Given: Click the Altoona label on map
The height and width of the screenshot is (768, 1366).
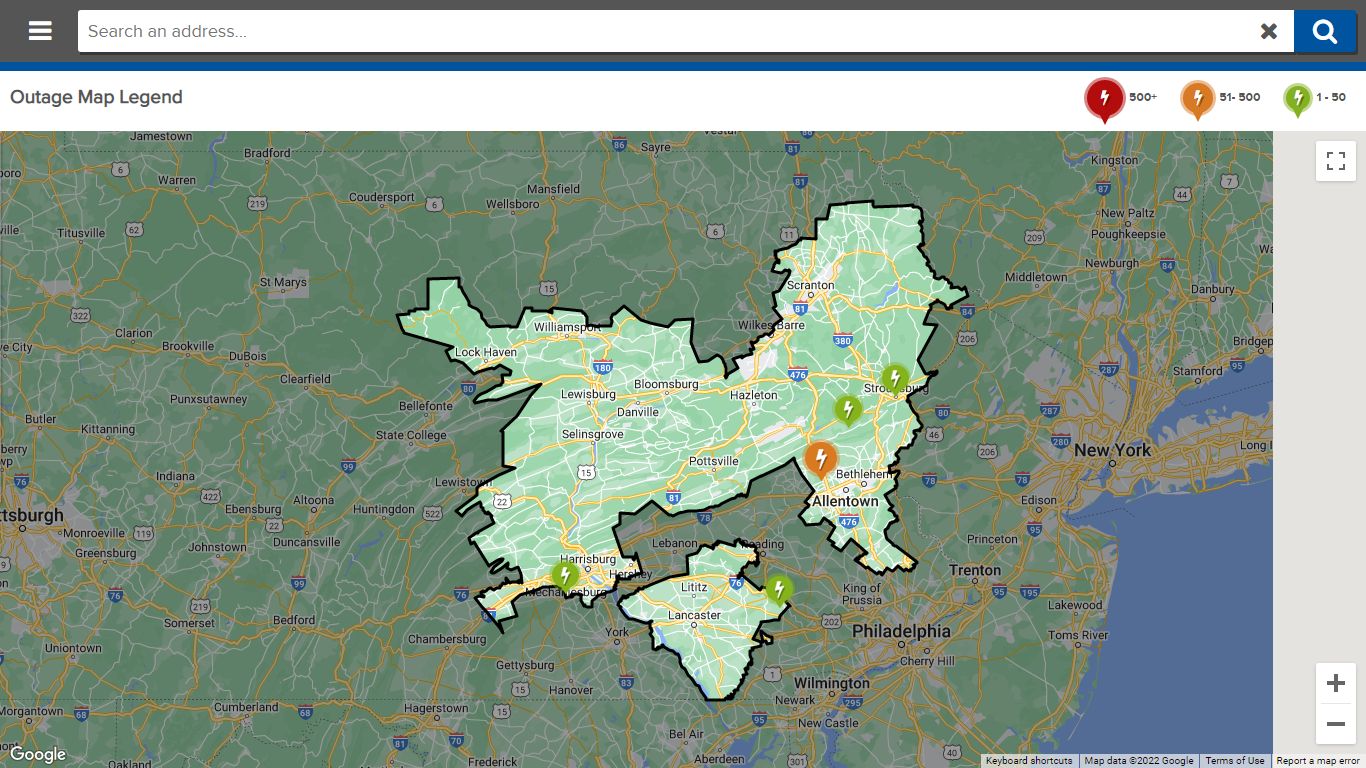Looking at the screenshot, I should (x=314, y=500).
